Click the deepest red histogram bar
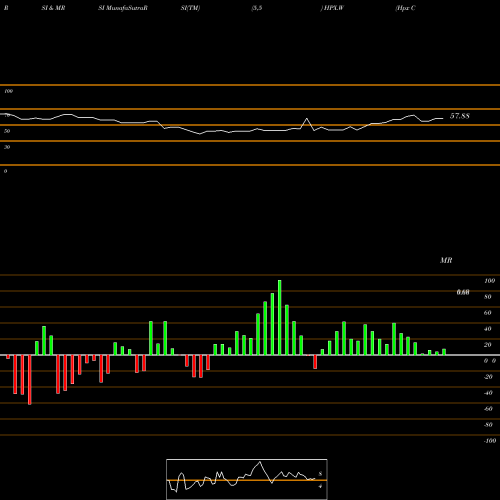 coord(30,380)
